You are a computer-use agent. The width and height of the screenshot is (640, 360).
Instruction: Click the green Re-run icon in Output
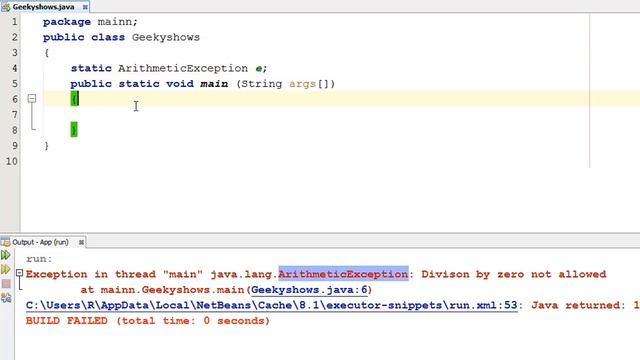pyautogui.click(x=6, y=256)
